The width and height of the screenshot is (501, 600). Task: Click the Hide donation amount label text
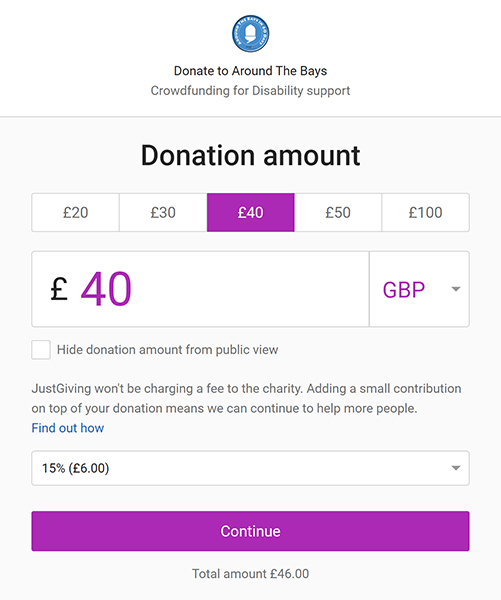(167, 350)
